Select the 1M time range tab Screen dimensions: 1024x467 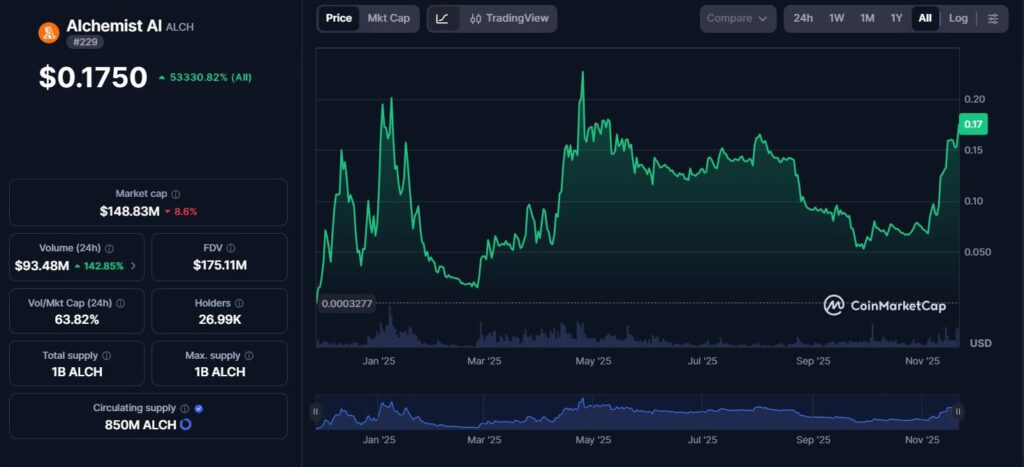click(867, 18)
